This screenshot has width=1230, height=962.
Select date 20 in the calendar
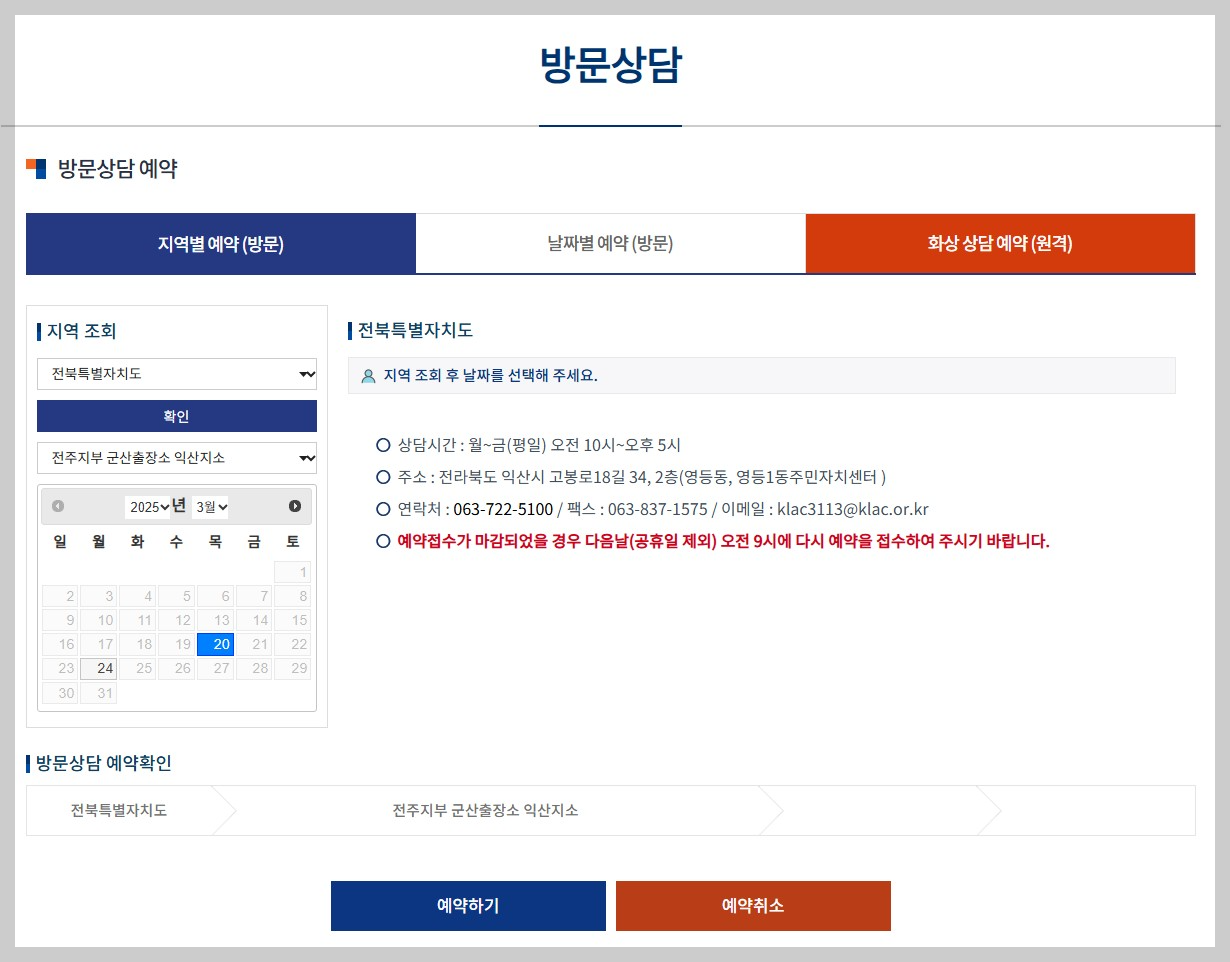pos(215,644)
